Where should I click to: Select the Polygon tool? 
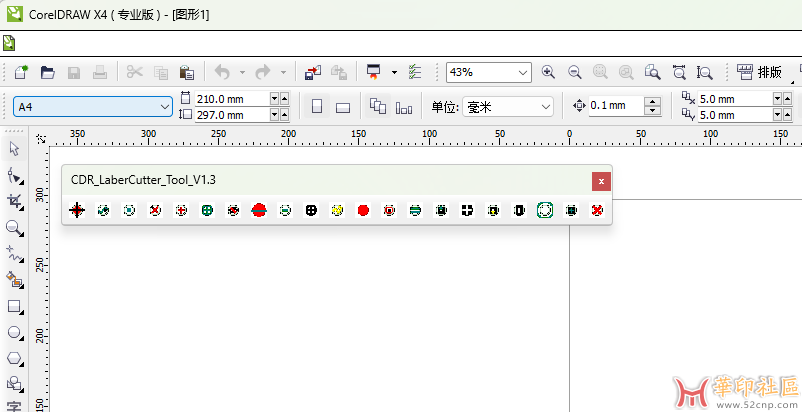click(x=14, y=358)
